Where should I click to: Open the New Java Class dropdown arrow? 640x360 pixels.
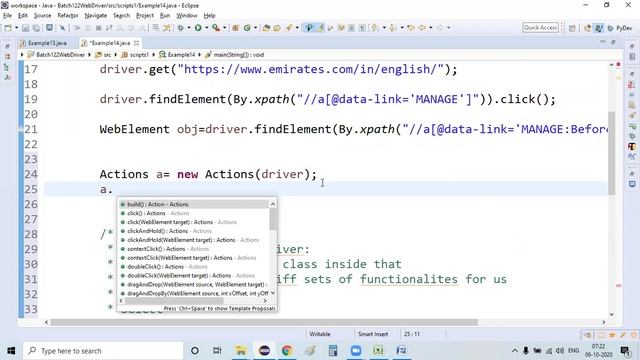click(256, 28)
